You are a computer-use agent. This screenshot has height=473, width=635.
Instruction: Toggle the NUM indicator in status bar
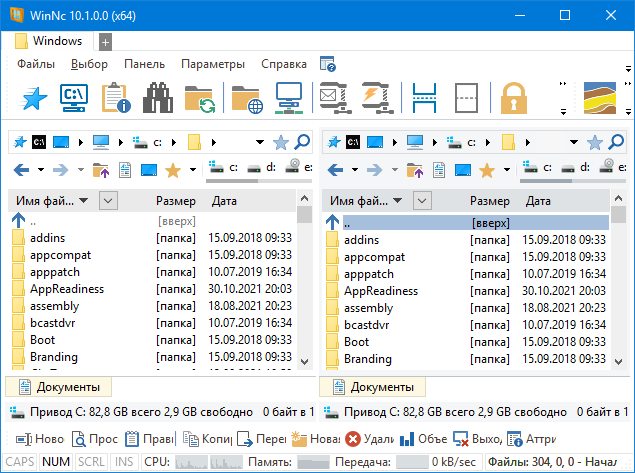point(57,463)
